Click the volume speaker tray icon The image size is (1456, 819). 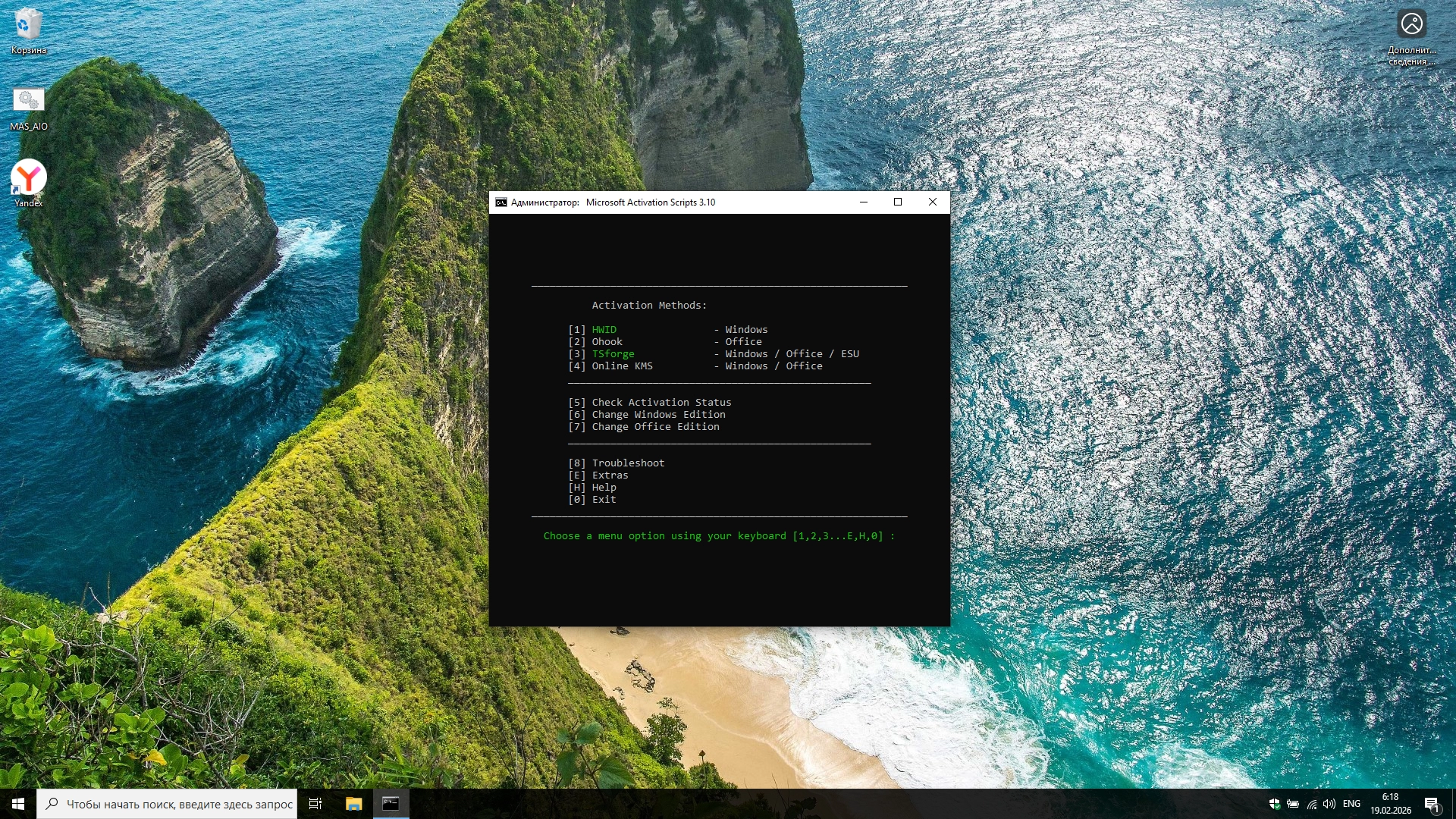(1329, 804)
